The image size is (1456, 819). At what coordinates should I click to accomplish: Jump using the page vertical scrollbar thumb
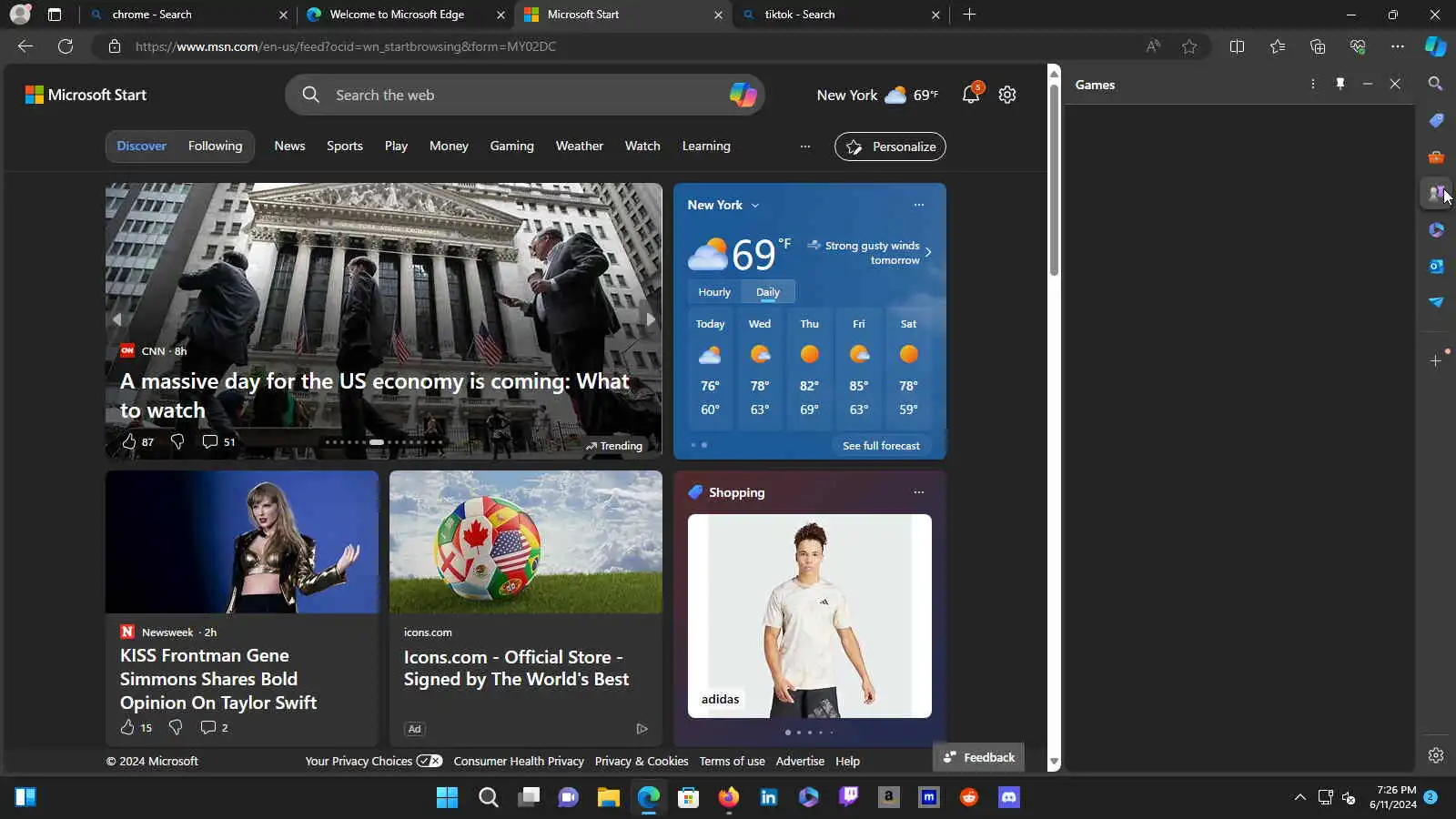click(1054, 179)
